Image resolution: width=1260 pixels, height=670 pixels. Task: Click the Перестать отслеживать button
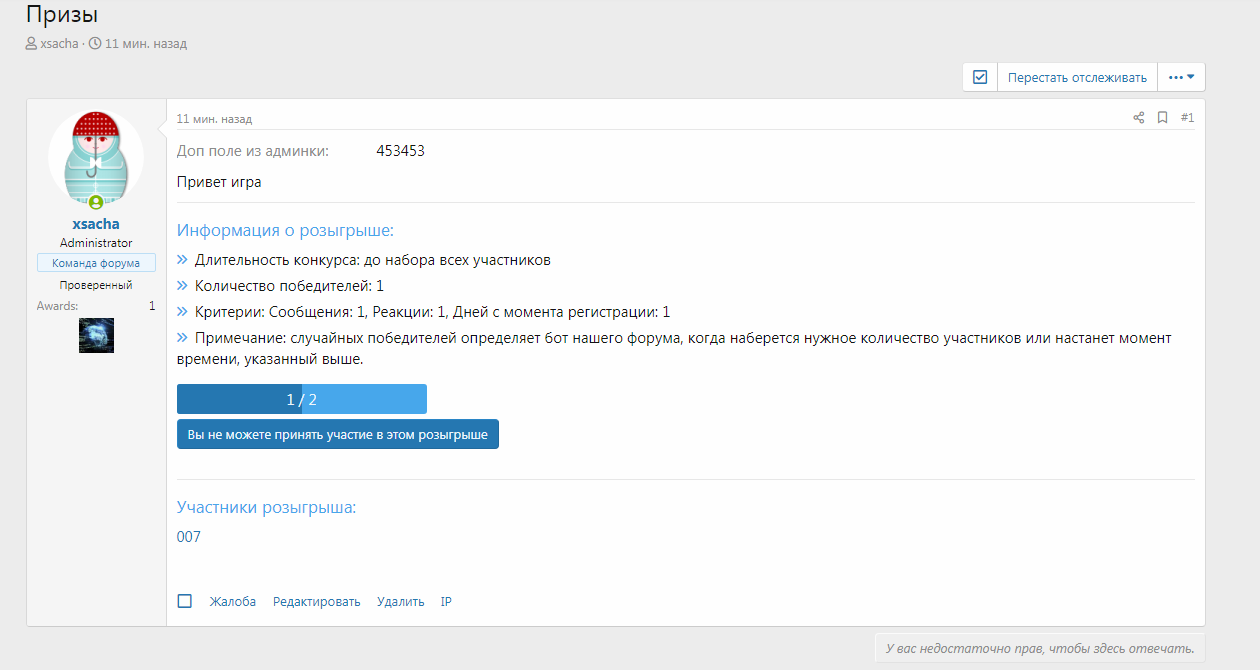[1077, 77]
